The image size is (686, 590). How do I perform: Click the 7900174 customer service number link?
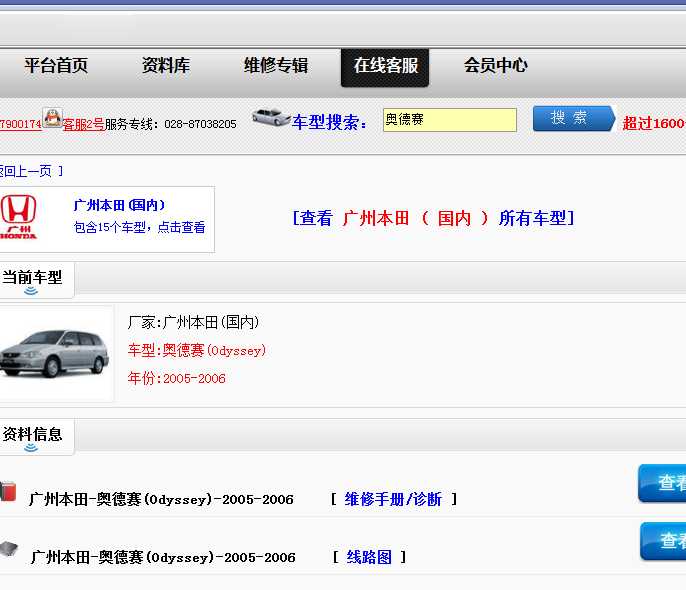tap(21, 124)
